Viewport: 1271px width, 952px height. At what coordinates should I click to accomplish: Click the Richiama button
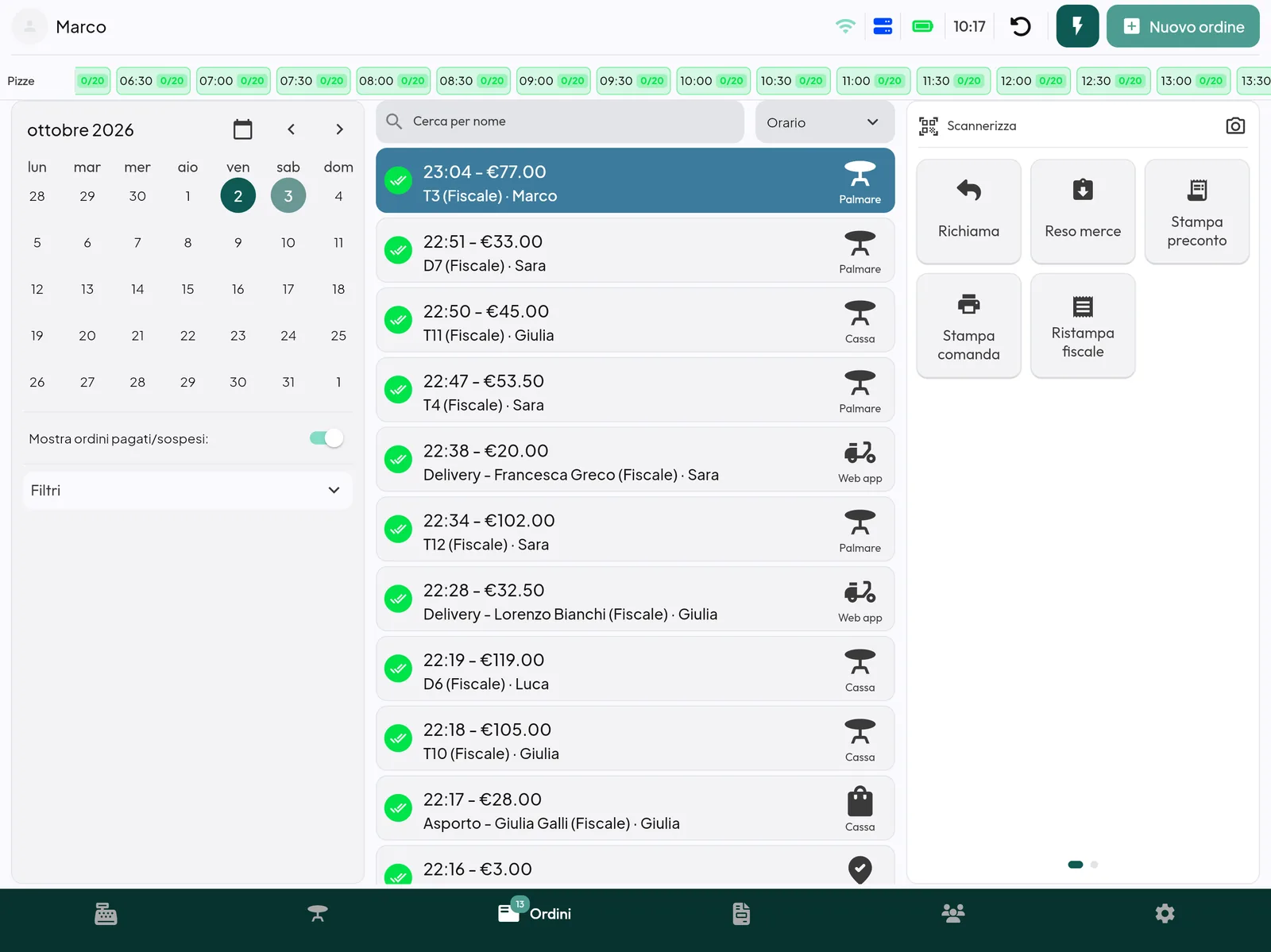tap(968, 211)
